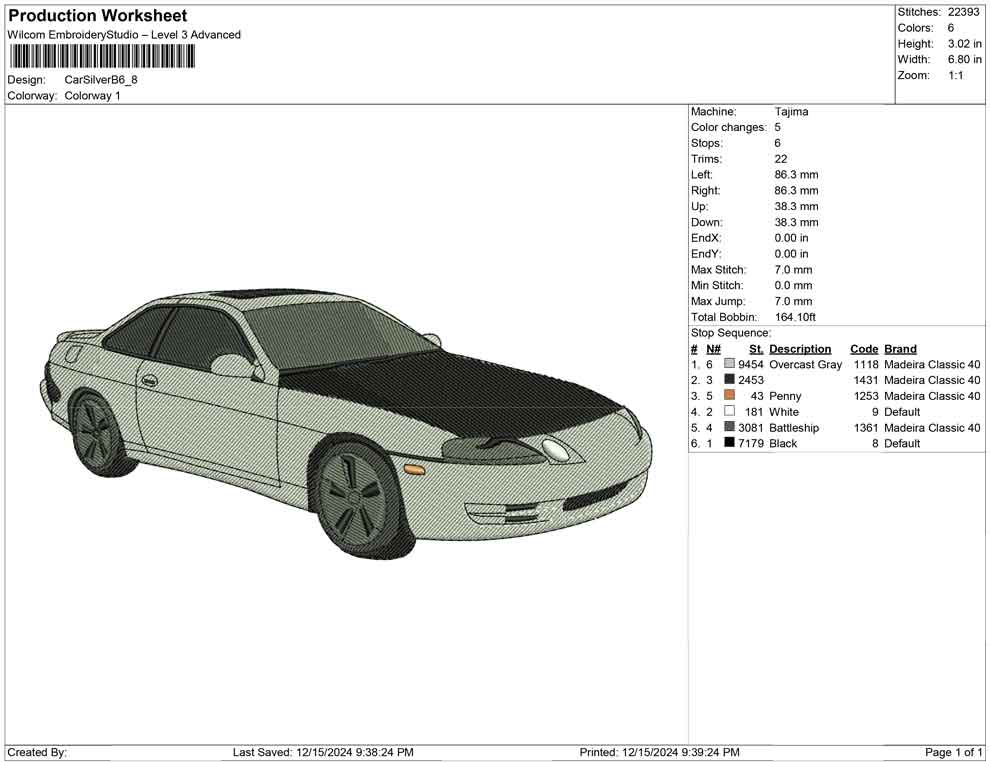The image size is (990, 762).
Task: Click the Brand column header
Action: (900, 349)
